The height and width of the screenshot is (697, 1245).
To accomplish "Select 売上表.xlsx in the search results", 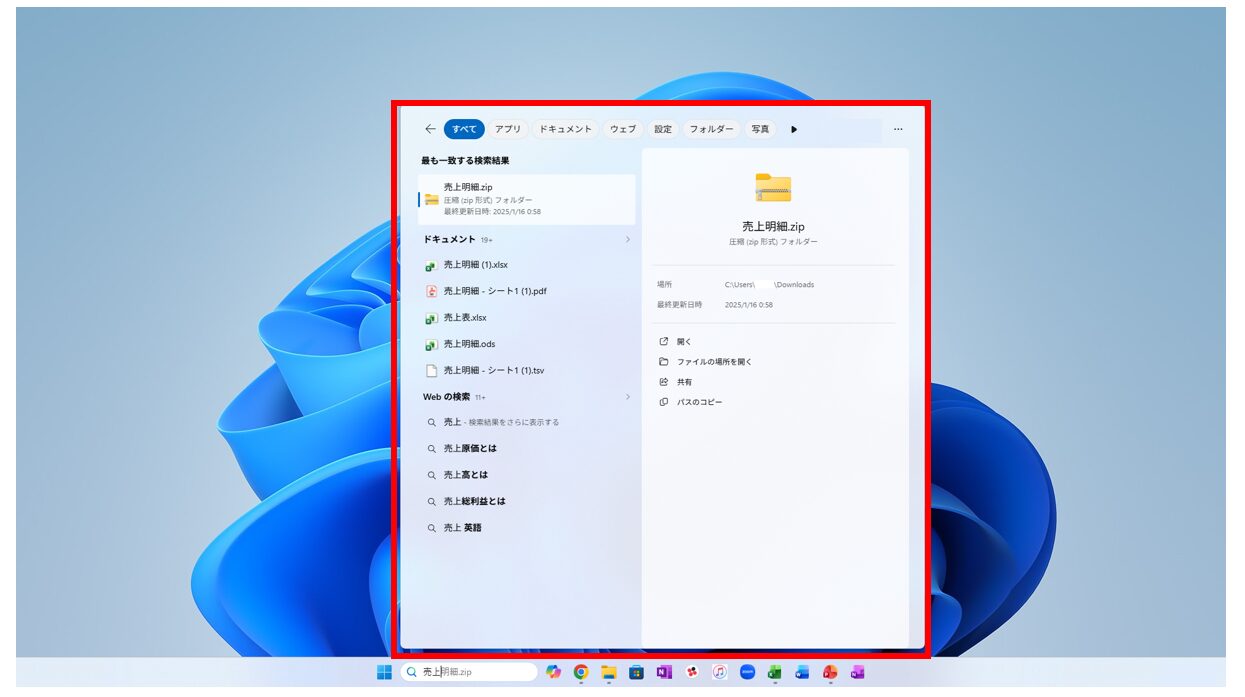I will (x=470, y=316).
